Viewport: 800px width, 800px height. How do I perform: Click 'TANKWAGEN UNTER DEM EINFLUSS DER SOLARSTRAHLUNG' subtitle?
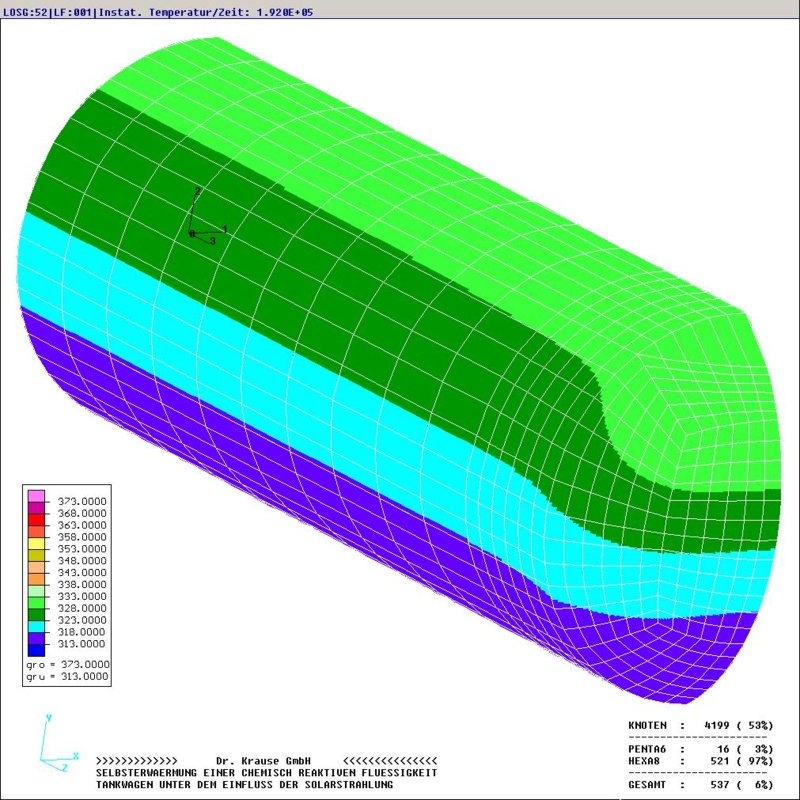[x=244, y=785]
